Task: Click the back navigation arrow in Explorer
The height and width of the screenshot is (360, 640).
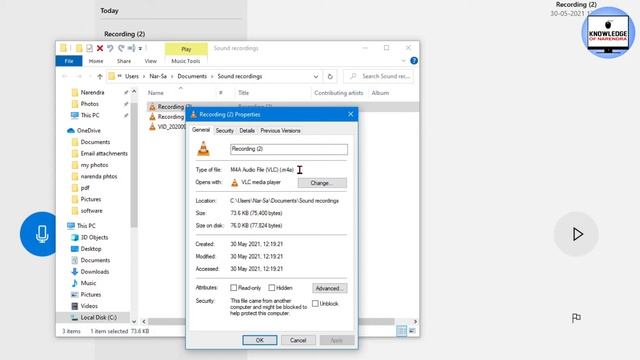Action: pyautogui.click(x=64, y=76)
